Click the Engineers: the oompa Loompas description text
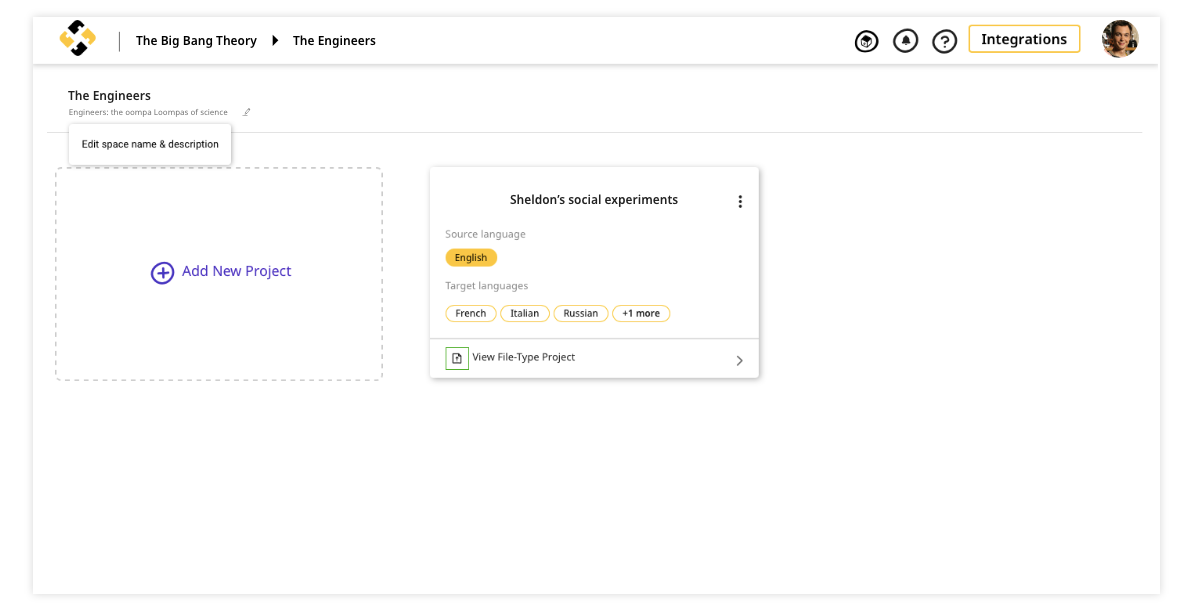This screenshot has height=610, width=1191. tap(148, 112)
